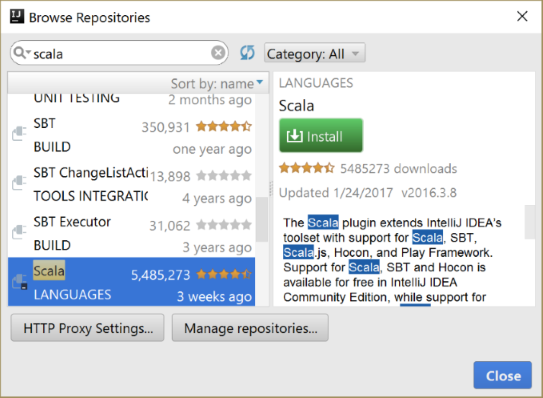Click the Scala plugin icon

coord(19,281)
